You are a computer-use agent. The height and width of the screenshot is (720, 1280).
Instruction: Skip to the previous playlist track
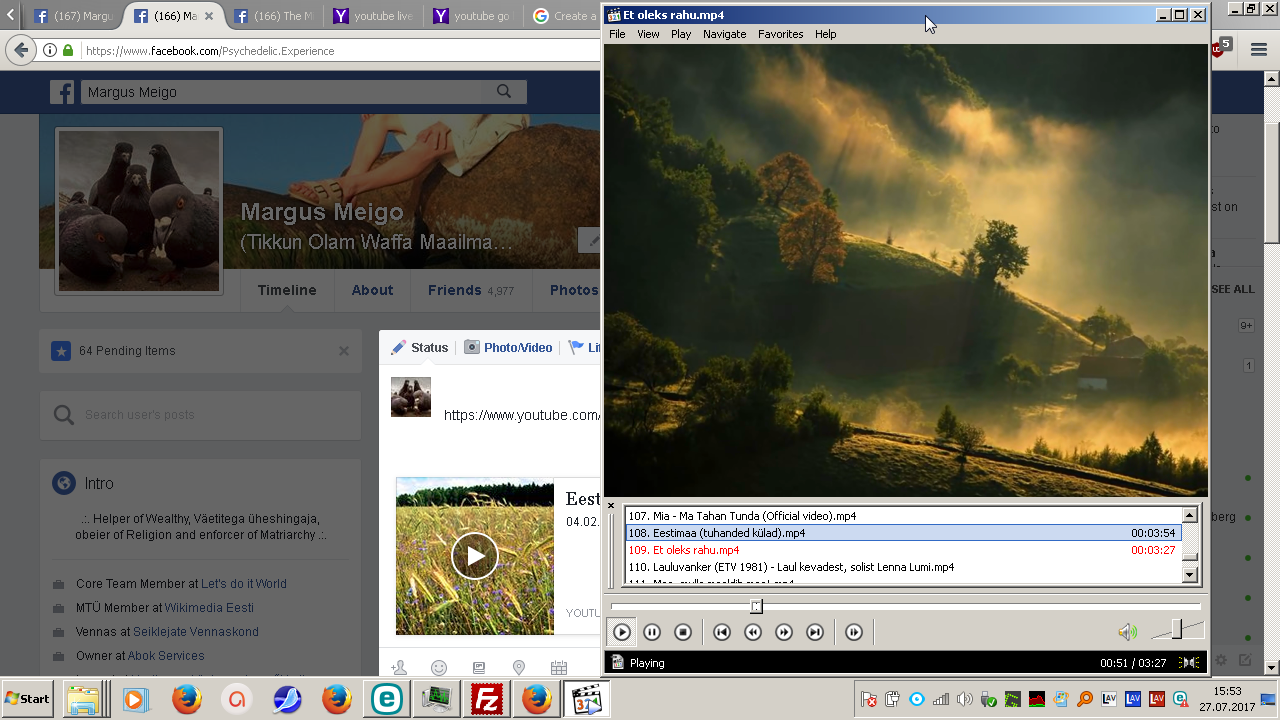722,632
